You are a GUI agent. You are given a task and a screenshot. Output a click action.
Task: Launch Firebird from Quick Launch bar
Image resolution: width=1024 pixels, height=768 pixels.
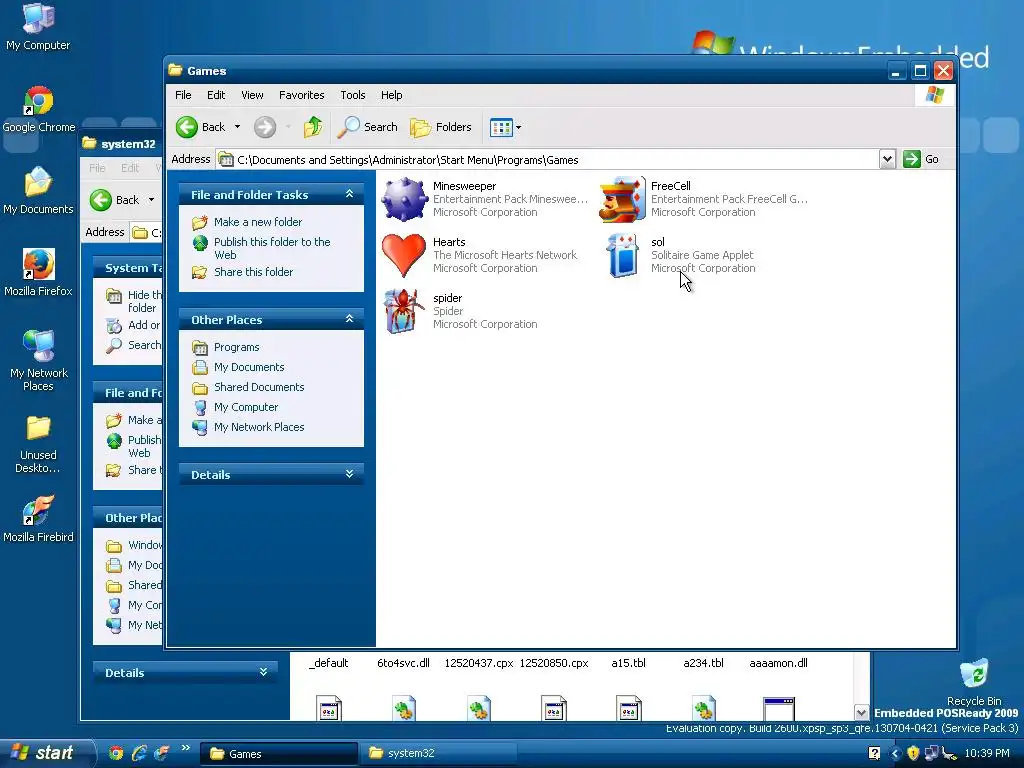tap(161, 754)
